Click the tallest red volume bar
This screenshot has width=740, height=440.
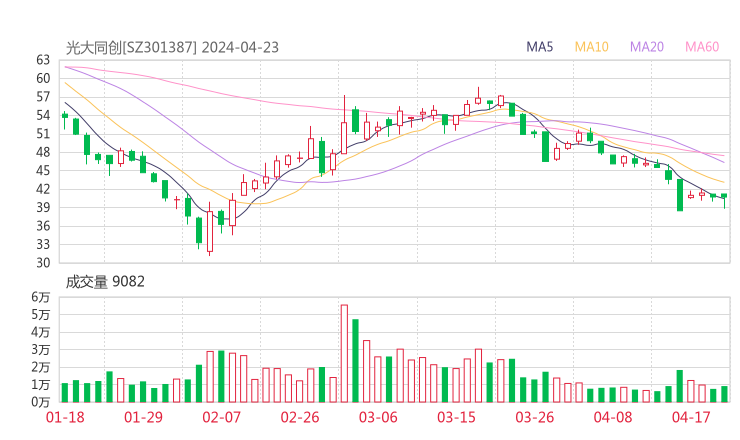click(344, 354)
